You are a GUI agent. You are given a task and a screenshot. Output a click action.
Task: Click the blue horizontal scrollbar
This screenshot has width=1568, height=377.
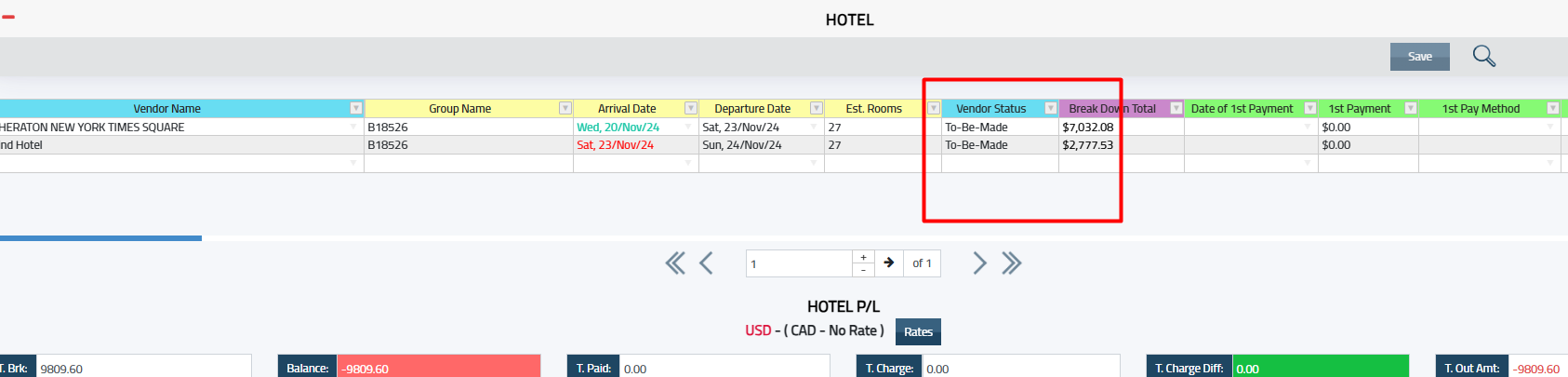pyautogui.click(x=100, y=238)
